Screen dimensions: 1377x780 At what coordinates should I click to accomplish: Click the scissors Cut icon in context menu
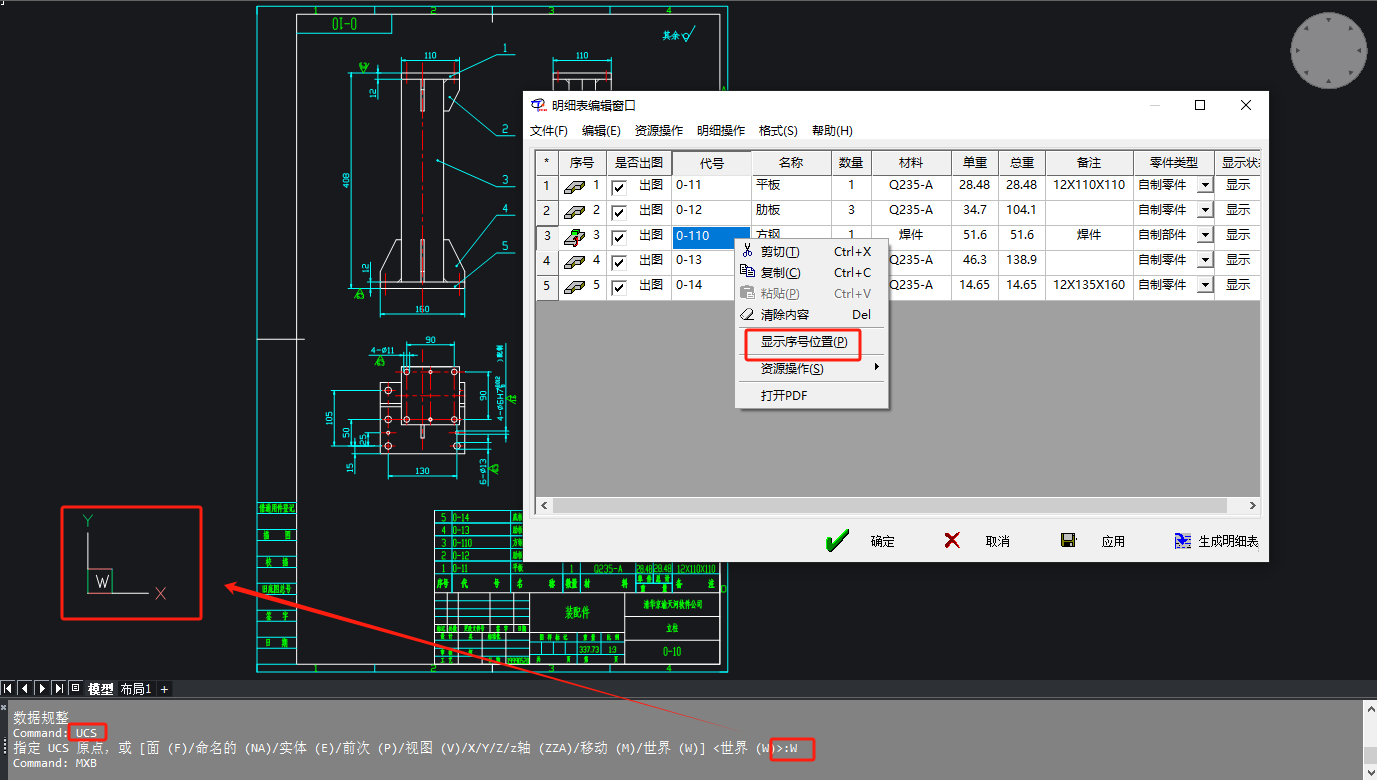click(746, 251)
